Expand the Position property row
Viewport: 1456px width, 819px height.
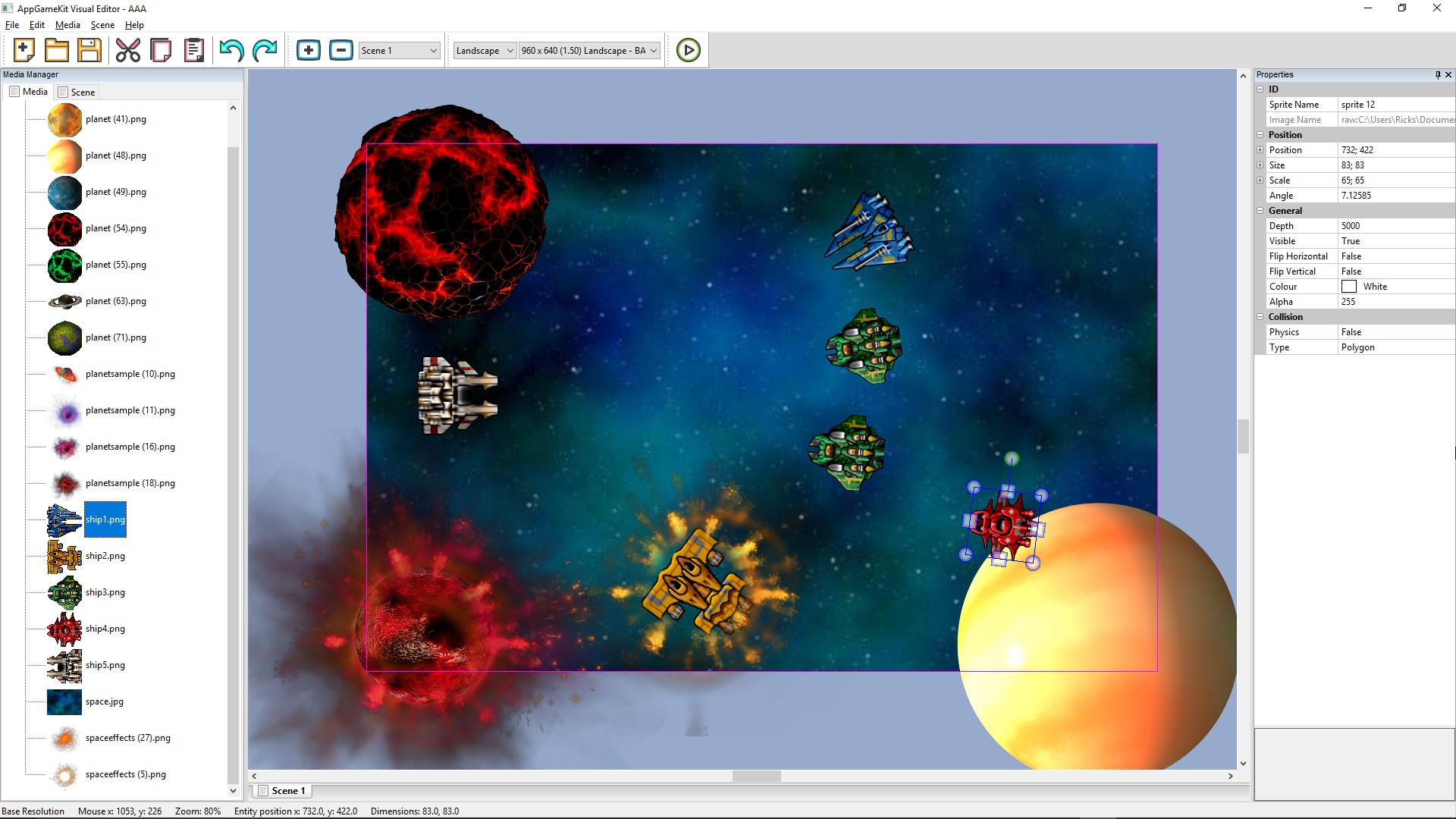click(x=1260, y=150)
